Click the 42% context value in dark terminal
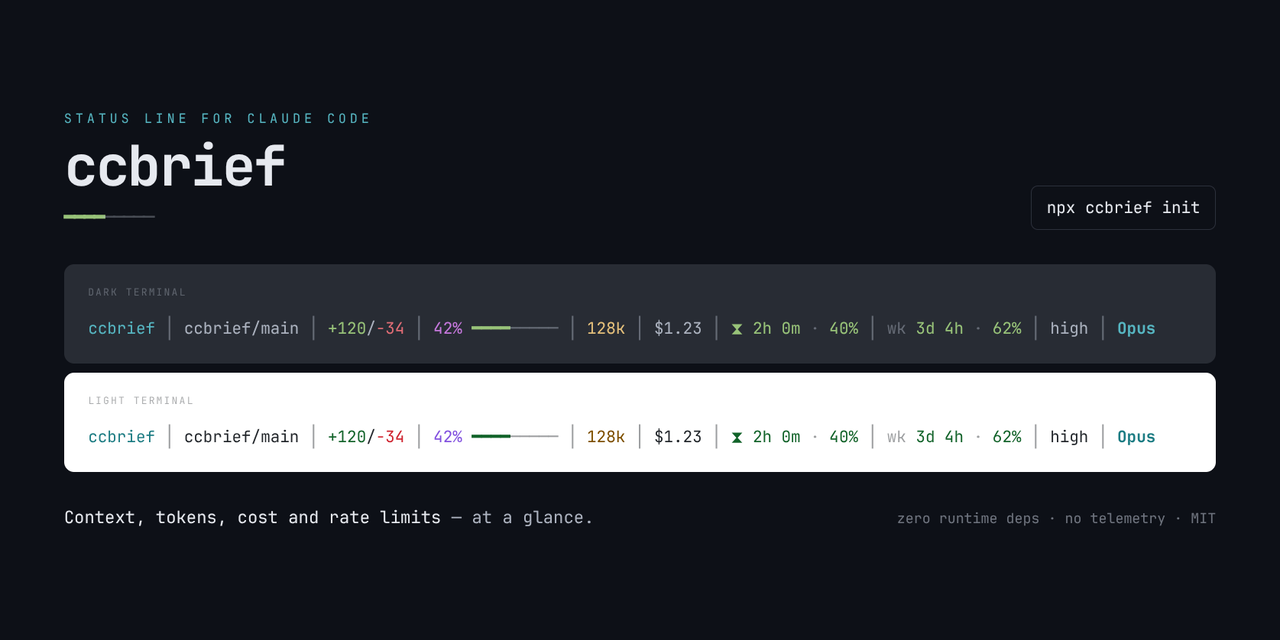The height and width of the screenshot is (640, 1280). pos(448,328)
